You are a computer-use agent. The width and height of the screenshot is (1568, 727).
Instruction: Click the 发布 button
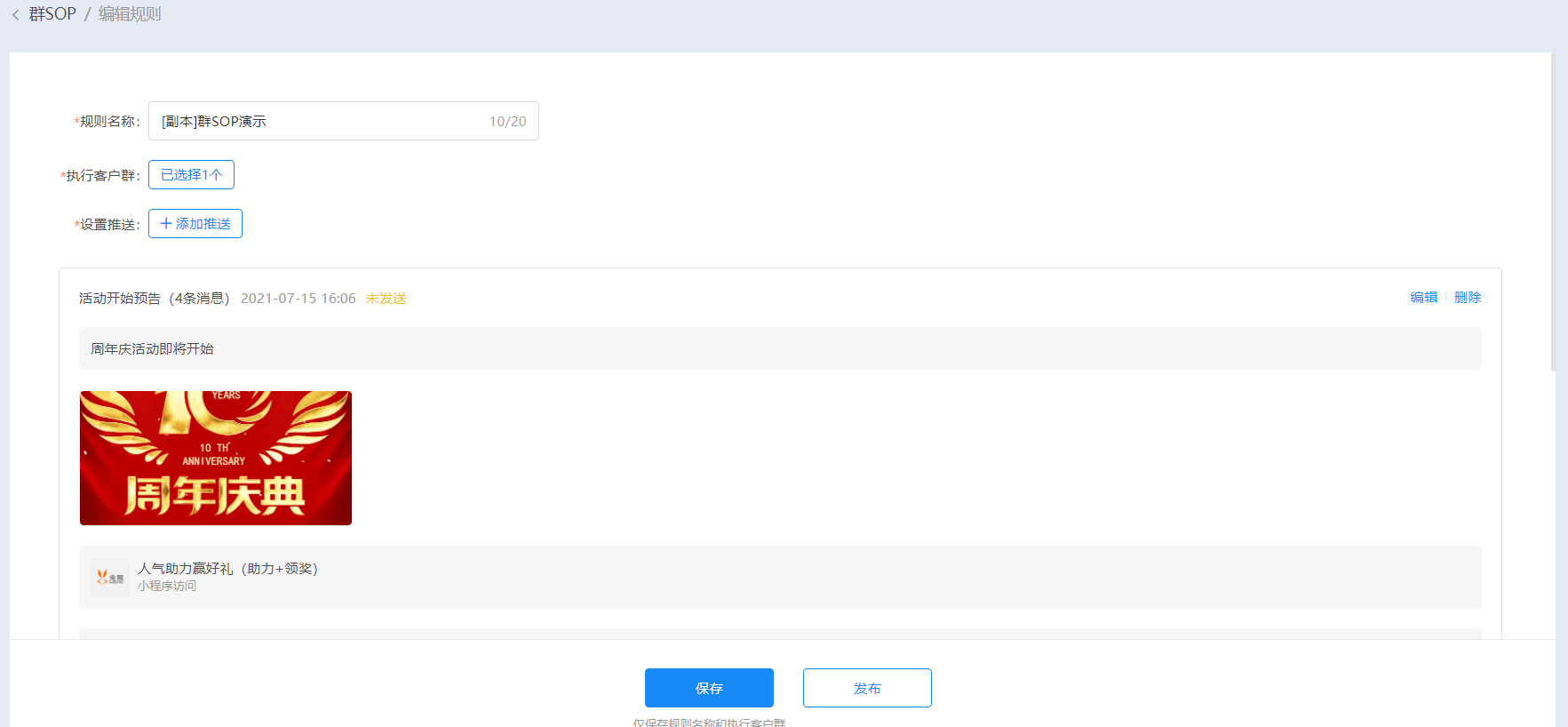point(867,688)
